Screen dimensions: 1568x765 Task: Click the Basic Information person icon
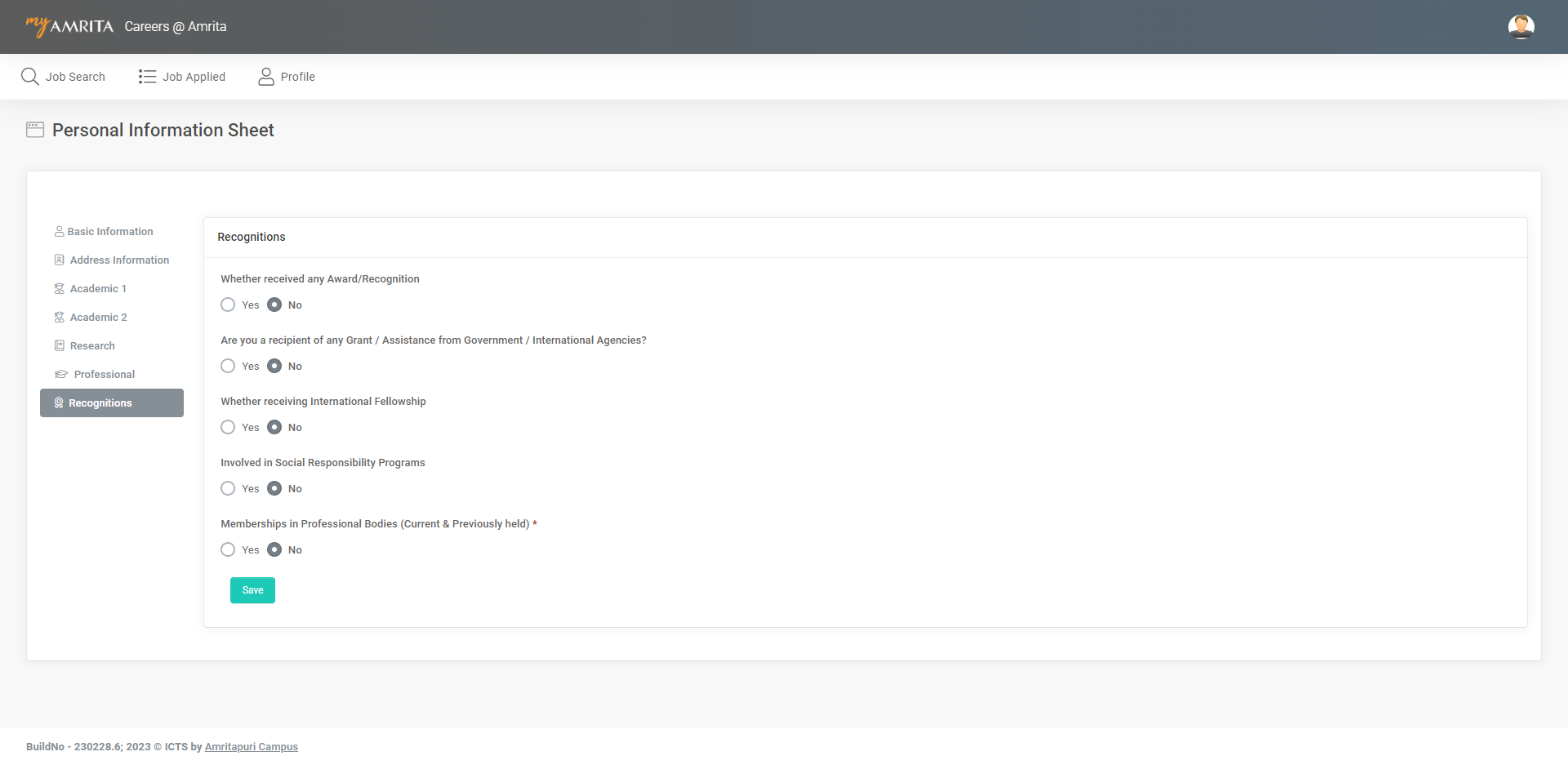coord(59,232)
